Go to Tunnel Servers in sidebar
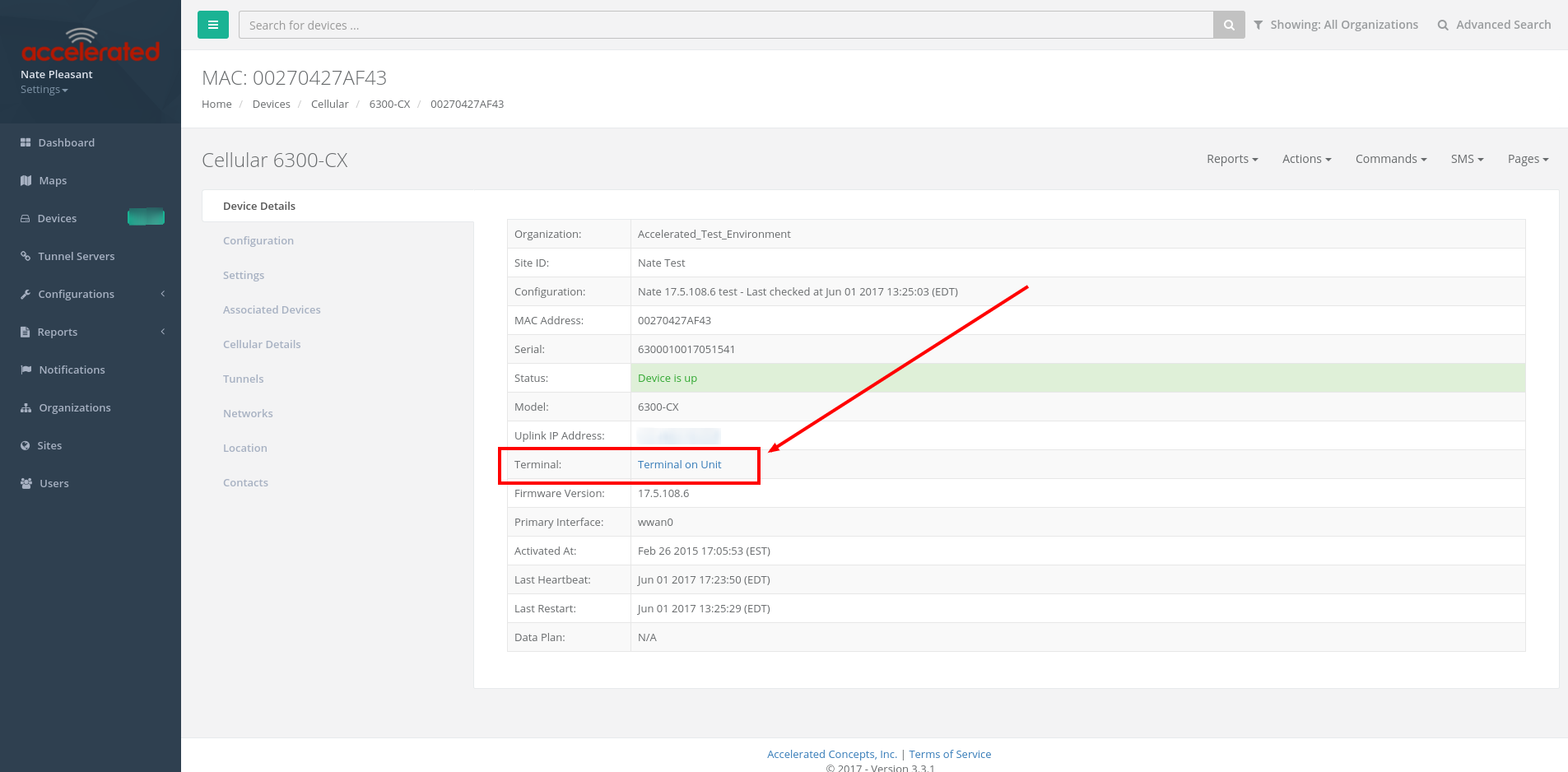Screen dimensions: 1568x772 coord(76,256)
